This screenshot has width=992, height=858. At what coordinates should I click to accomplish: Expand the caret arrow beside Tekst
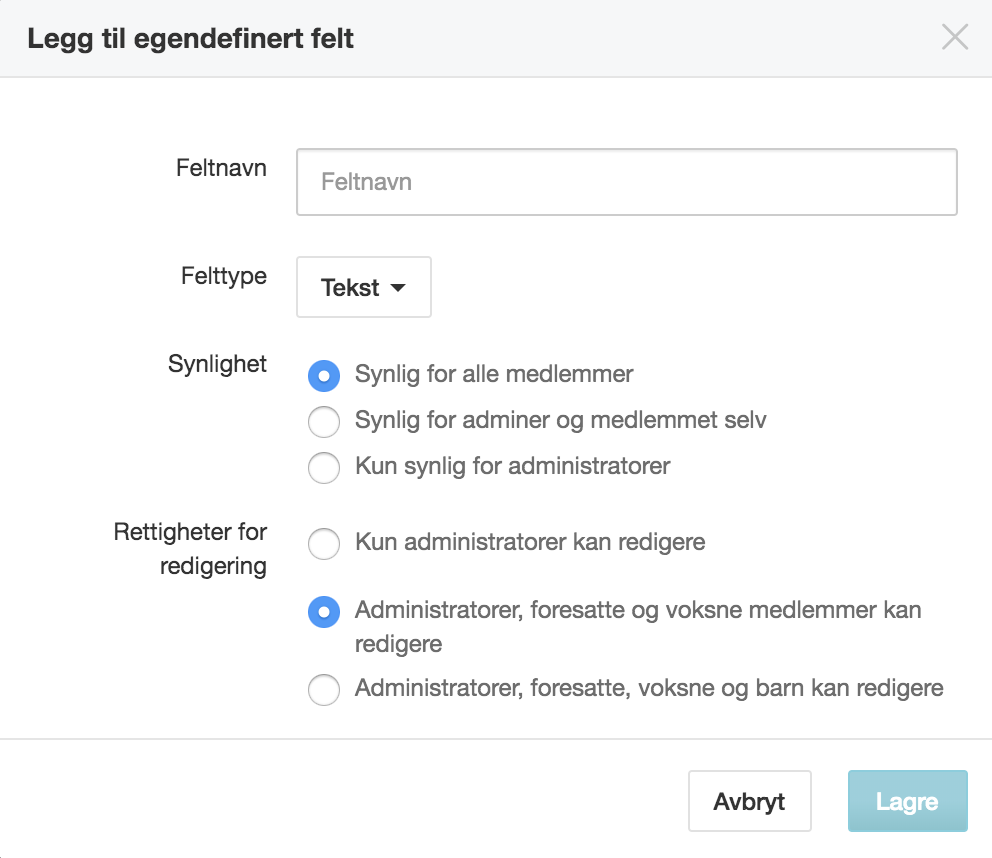pyautogui.click(x=398, y=288)
